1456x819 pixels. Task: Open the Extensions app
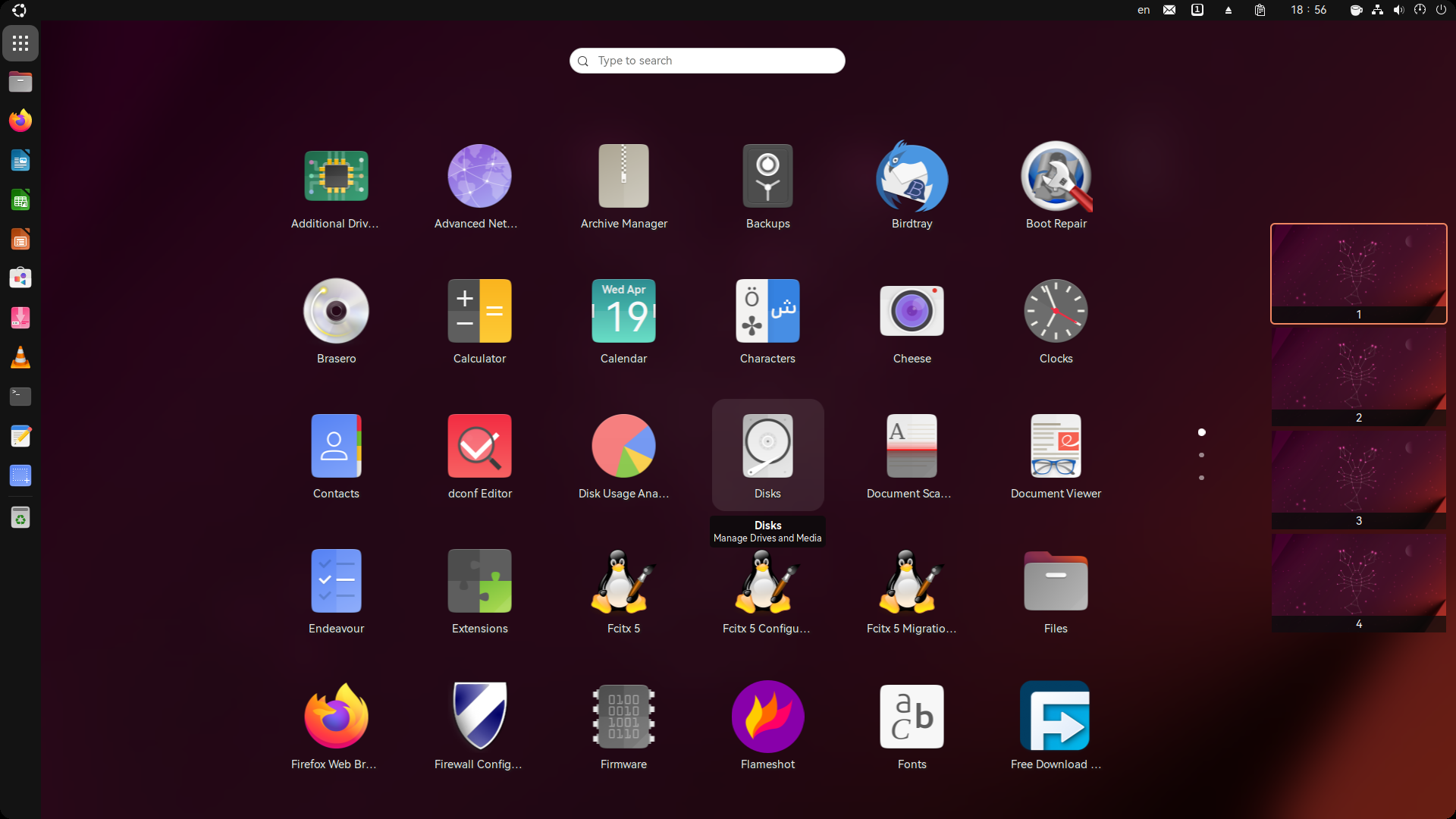[479, 591]
